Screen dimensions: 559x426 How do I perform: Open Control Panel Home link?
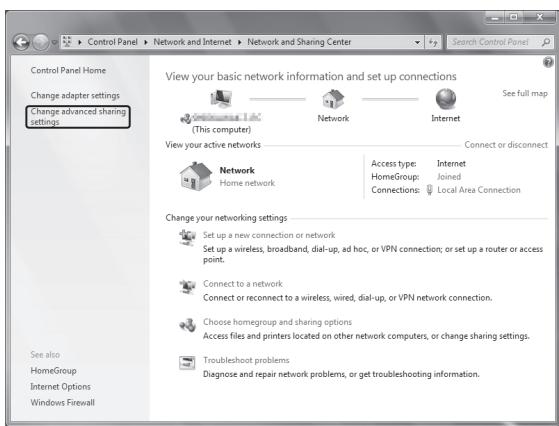tap(68, 70)
